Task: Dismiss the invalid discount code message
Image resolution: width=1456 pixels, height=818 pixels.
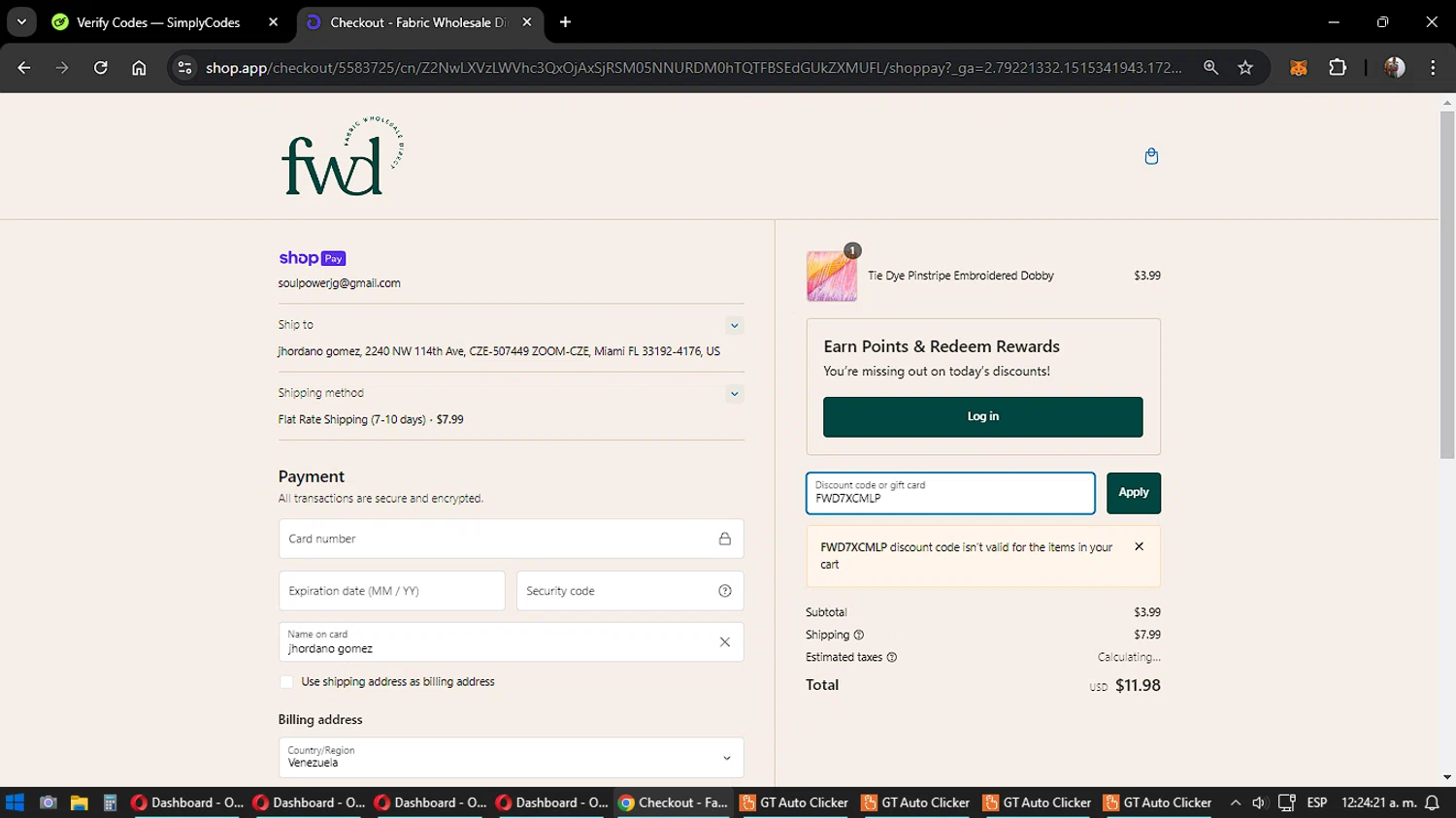Action: (1139, 547)
